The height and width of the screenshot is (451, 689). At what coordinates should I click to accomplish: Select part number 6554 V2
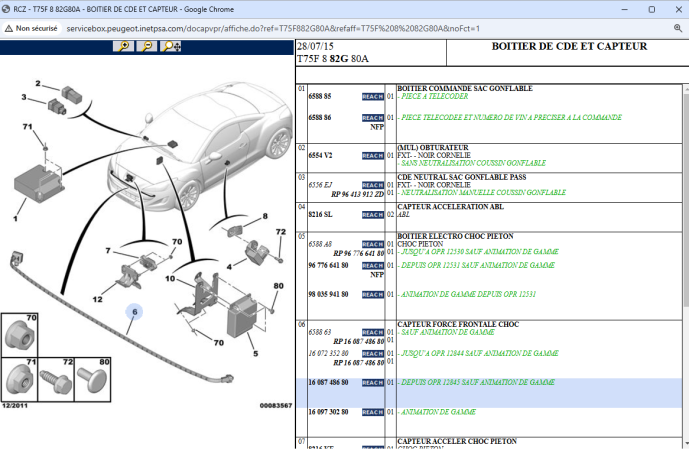point(320,155)
